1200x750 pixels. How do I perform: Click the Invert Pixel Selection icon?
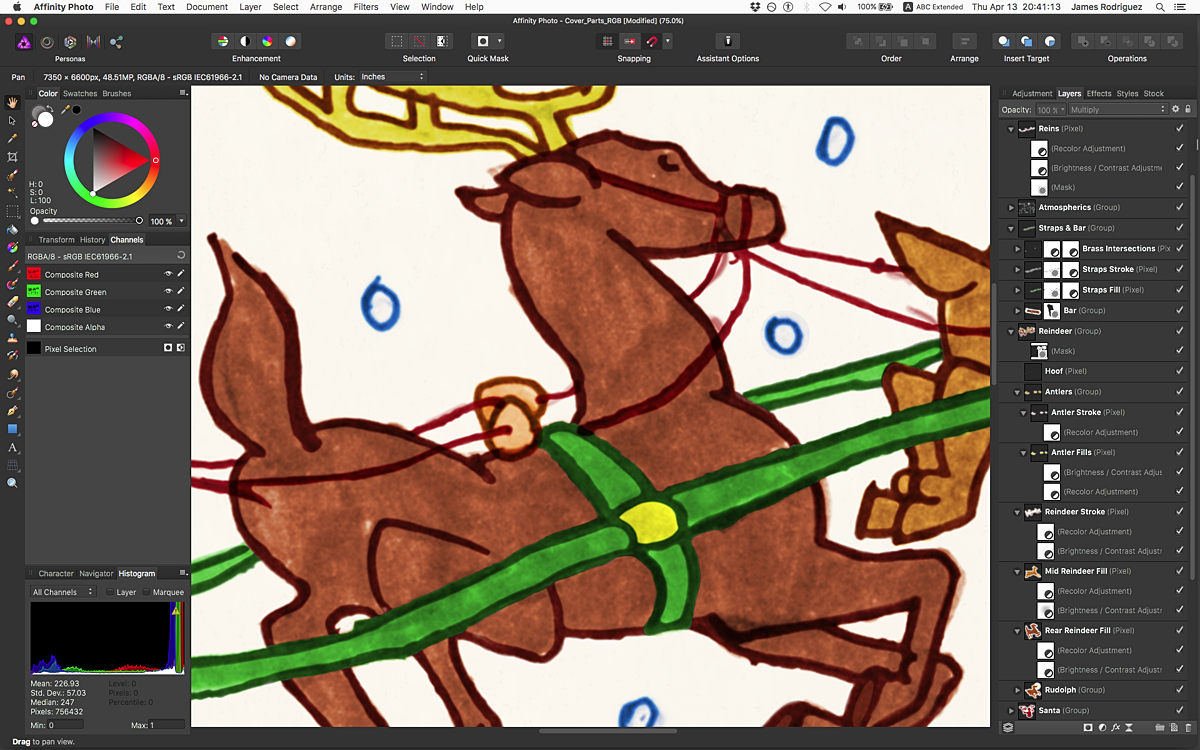(x=441, y=42)
